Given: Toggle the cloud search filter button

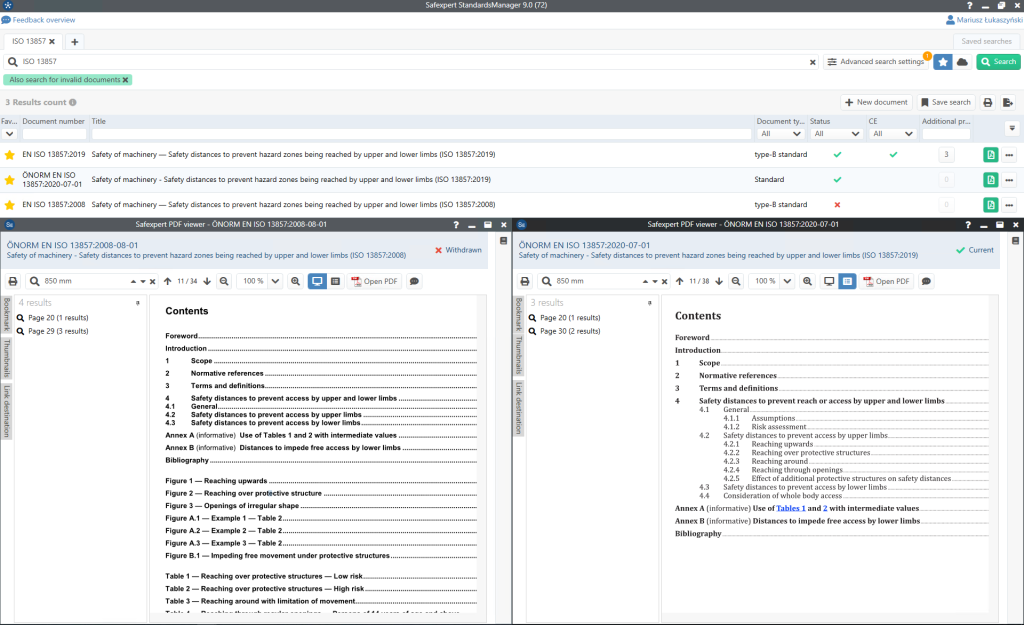Looking at the screenshot, I should tap(962, 62).
